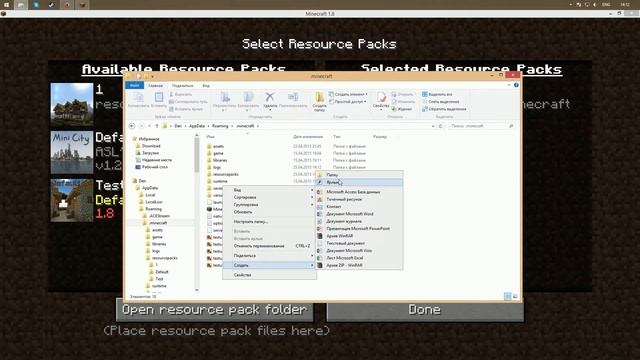Click the Вставить paste ribbon icon
640x360 pixels.
(x=159, y=100)
